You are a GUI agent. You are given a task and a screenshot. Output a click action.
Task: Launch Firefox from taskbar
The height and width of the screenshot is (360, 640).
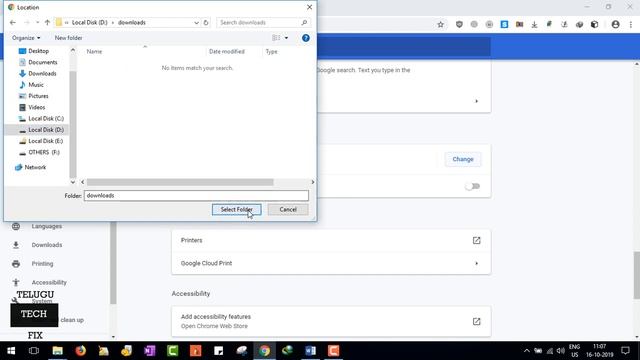80,351
